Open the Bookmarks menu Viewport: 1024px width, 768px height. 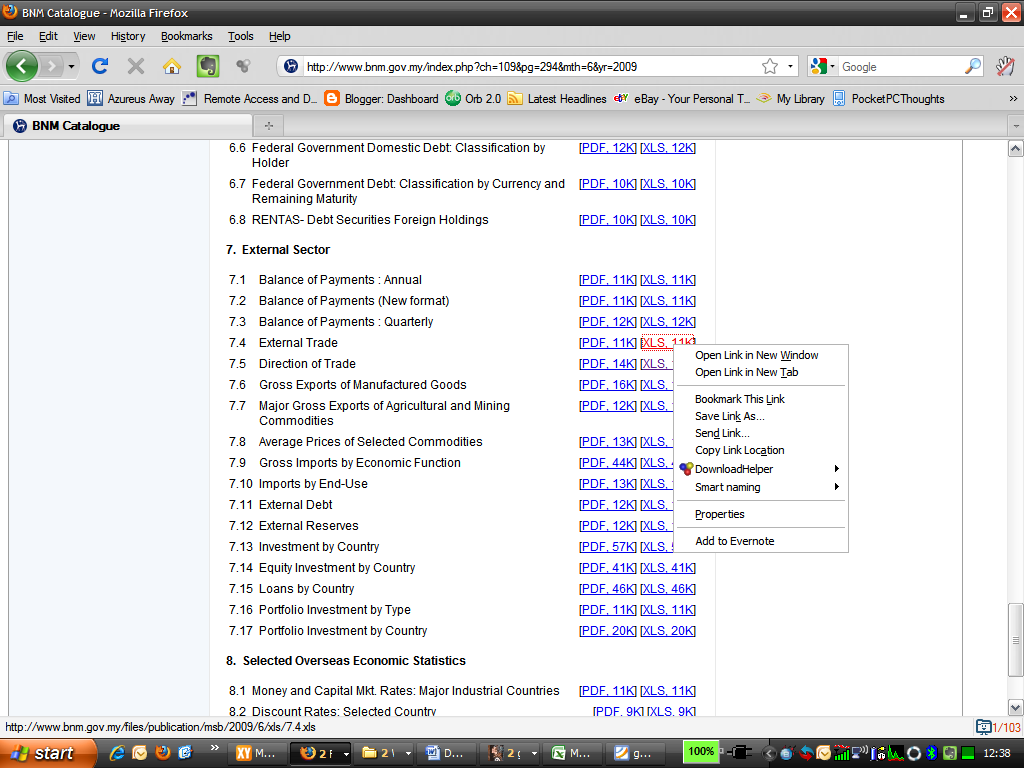(187, 36)
